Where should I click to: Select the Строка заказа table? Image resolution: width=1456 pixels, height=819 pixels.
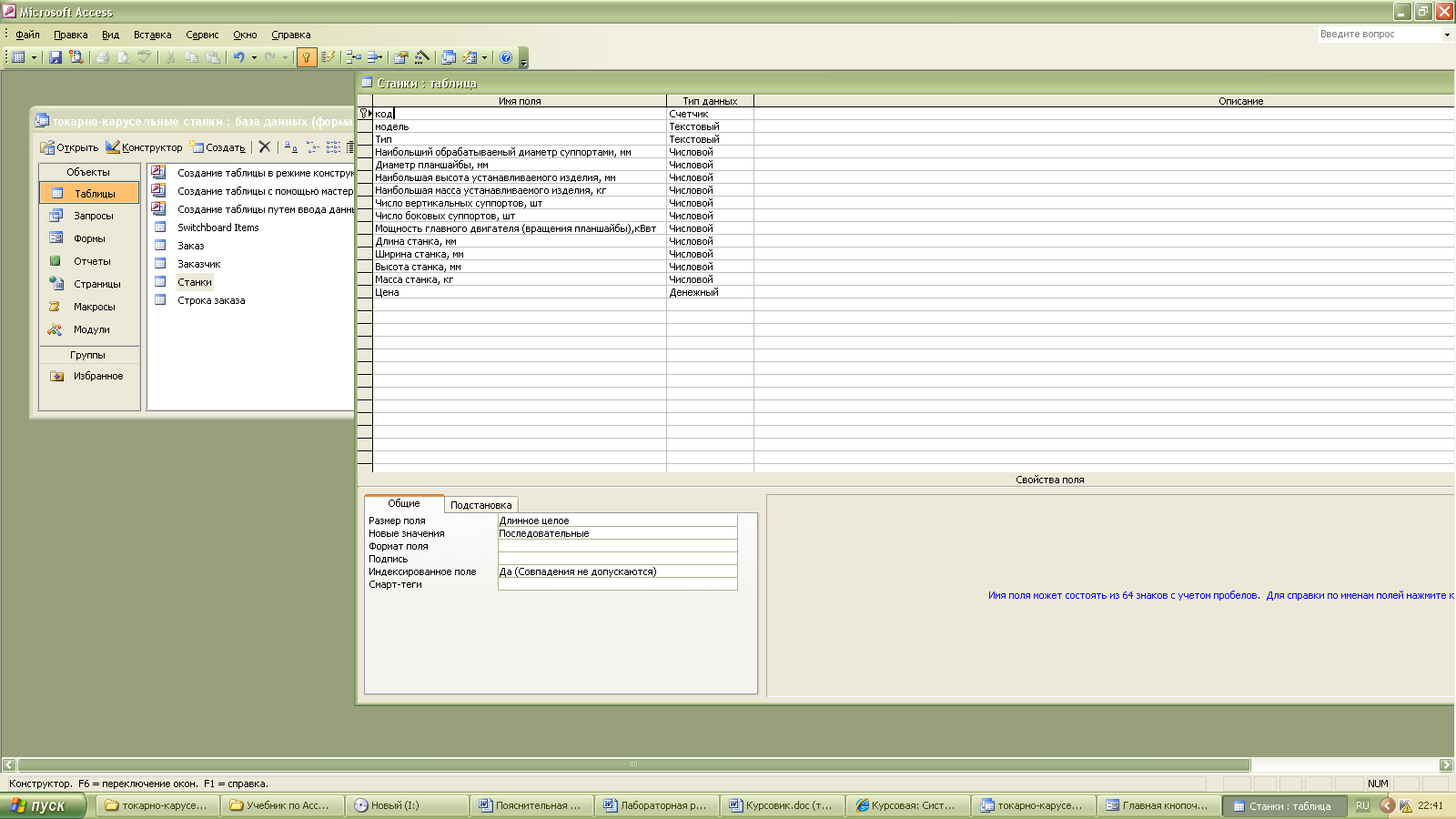(x=211, y=300)
